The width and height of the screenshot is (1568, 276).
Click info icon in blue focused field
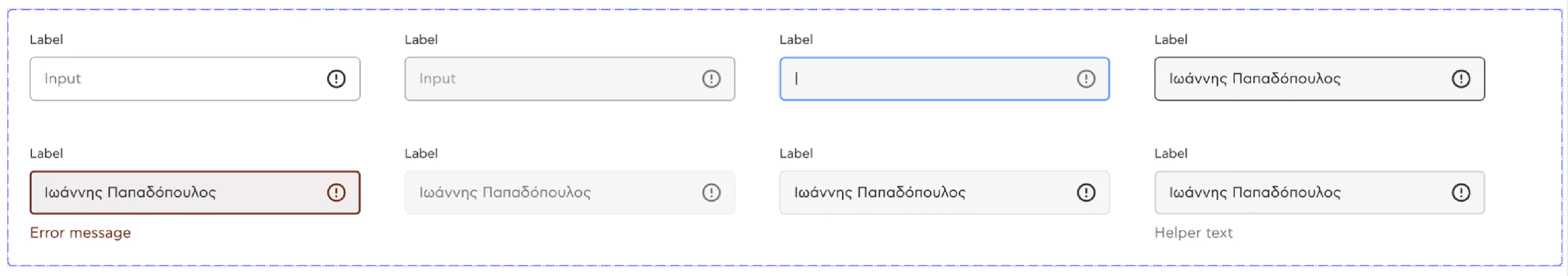pyautogui.click(x=1085, y=79)
